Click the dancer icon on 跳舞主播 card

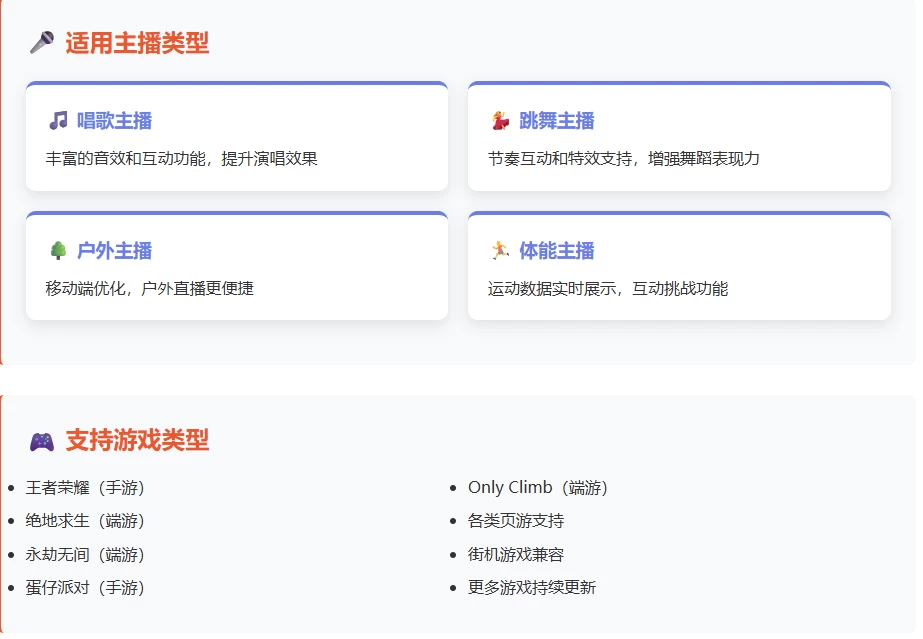[496, 120]
